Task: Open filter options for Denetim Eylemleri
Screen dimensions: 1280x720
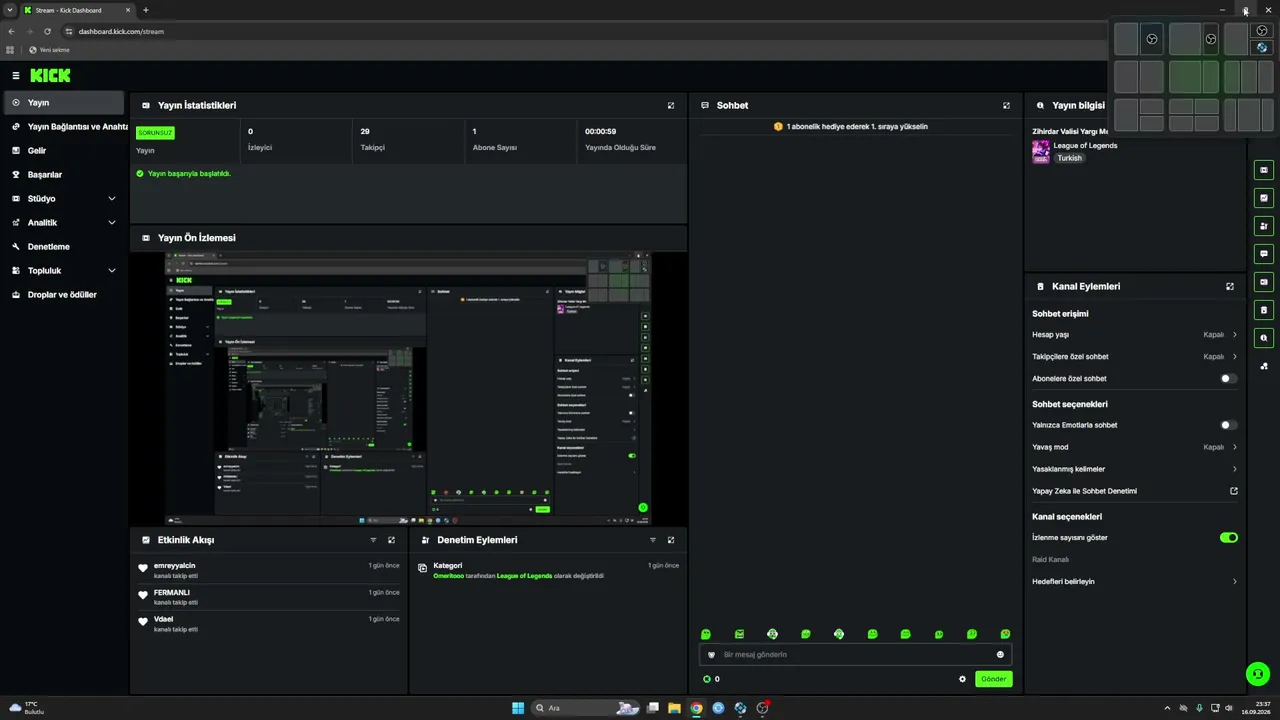Action: point(653,540)
